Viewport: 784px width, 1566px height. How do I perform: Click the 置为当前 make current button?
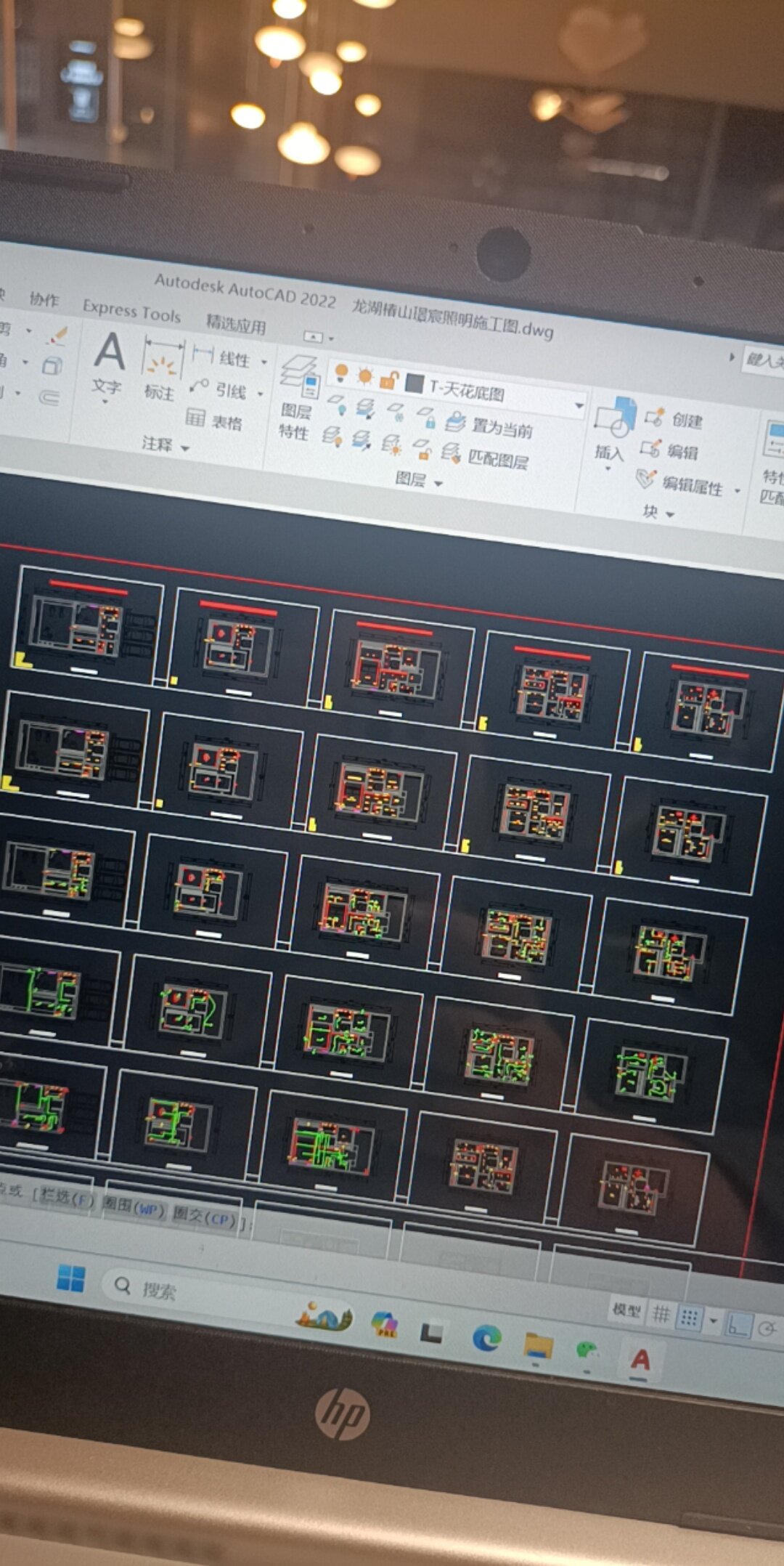pos(491,425)
